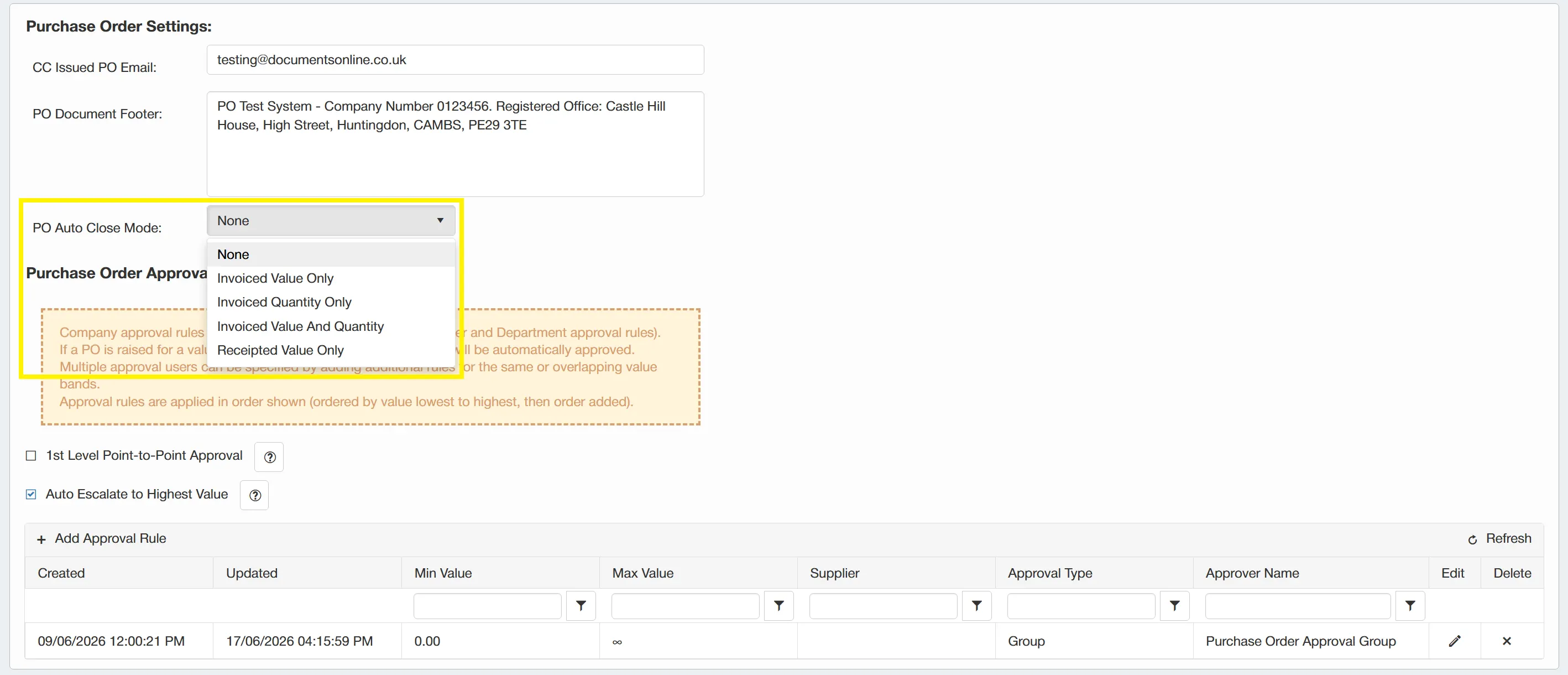Select the Group approval type cell
1568x675 pixels.
pos(1094,641)
